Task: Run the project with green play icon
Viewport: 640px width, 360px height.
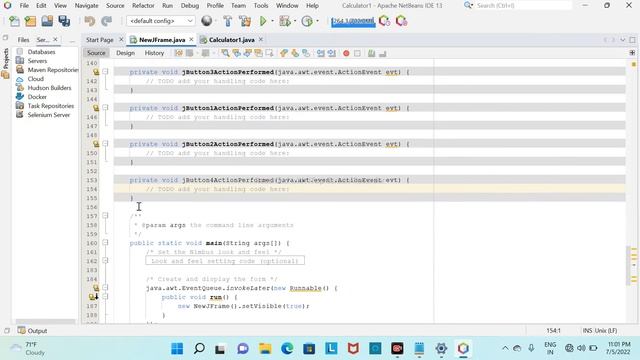Action: [x=263, y=21]
